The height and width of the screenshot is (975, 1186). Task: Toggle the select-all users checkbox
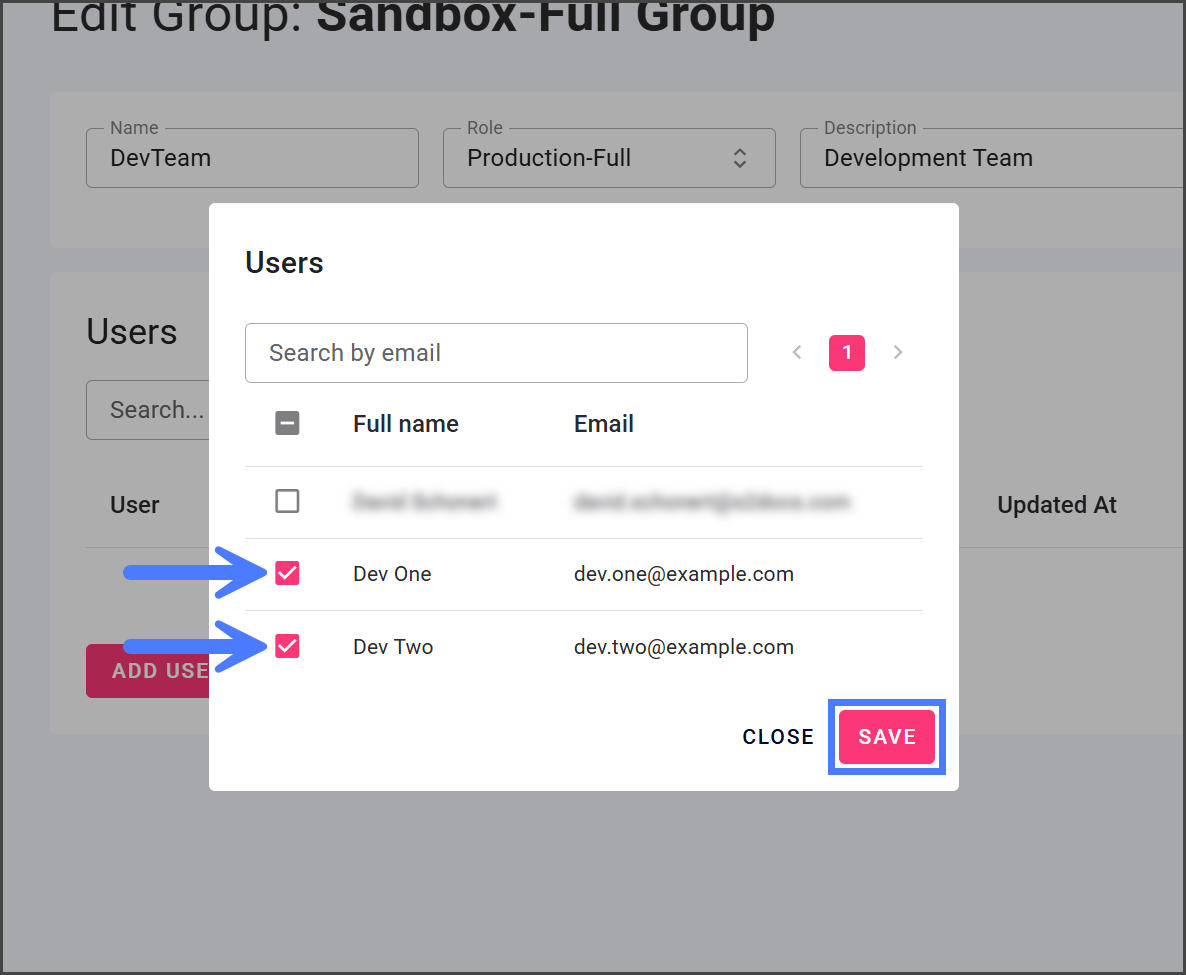coord(287,424)
